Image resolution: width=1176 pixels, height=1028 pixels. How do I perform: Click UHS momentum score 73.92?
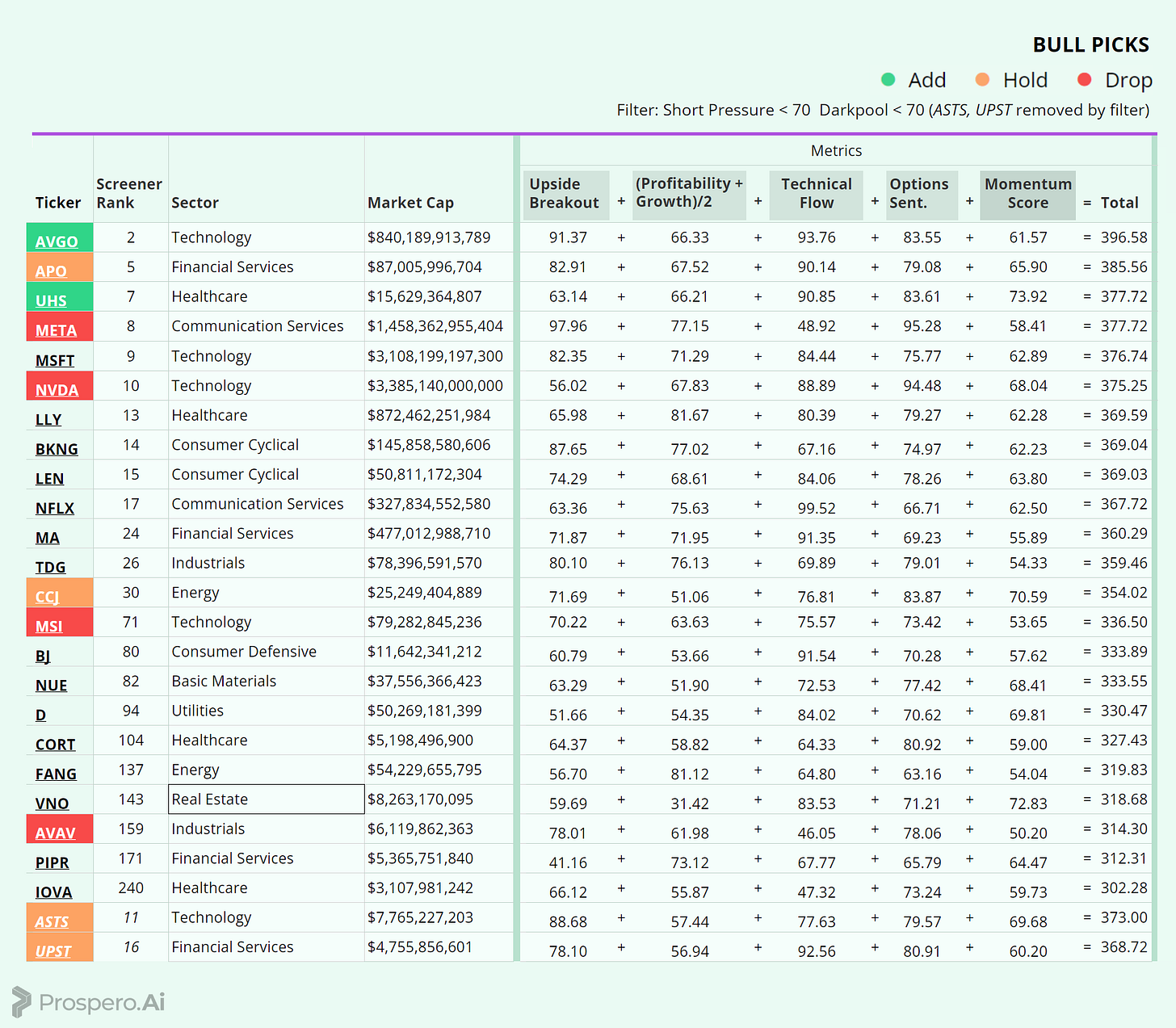pyautogui.click(x=1028, y=296)
